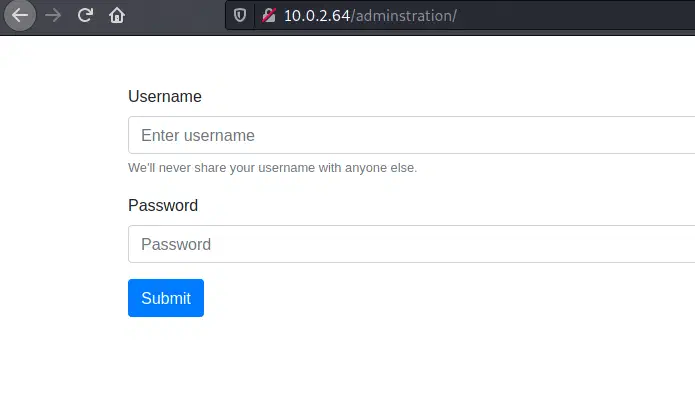Click the Password label above the field
Viewport: 695px width, 398px height.
163,205
